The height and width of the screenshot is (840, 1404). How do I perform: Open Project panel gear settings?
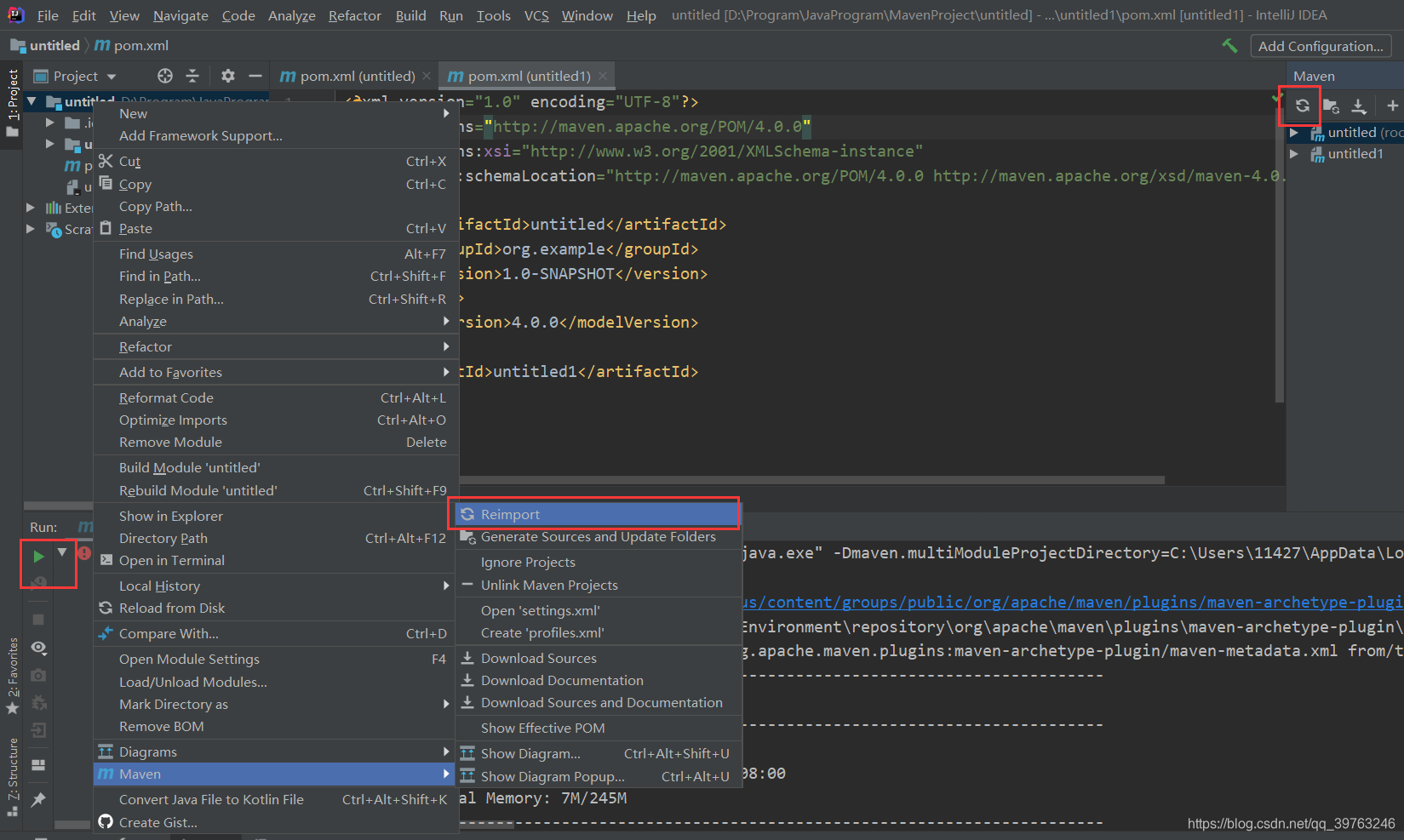point(227,76)
